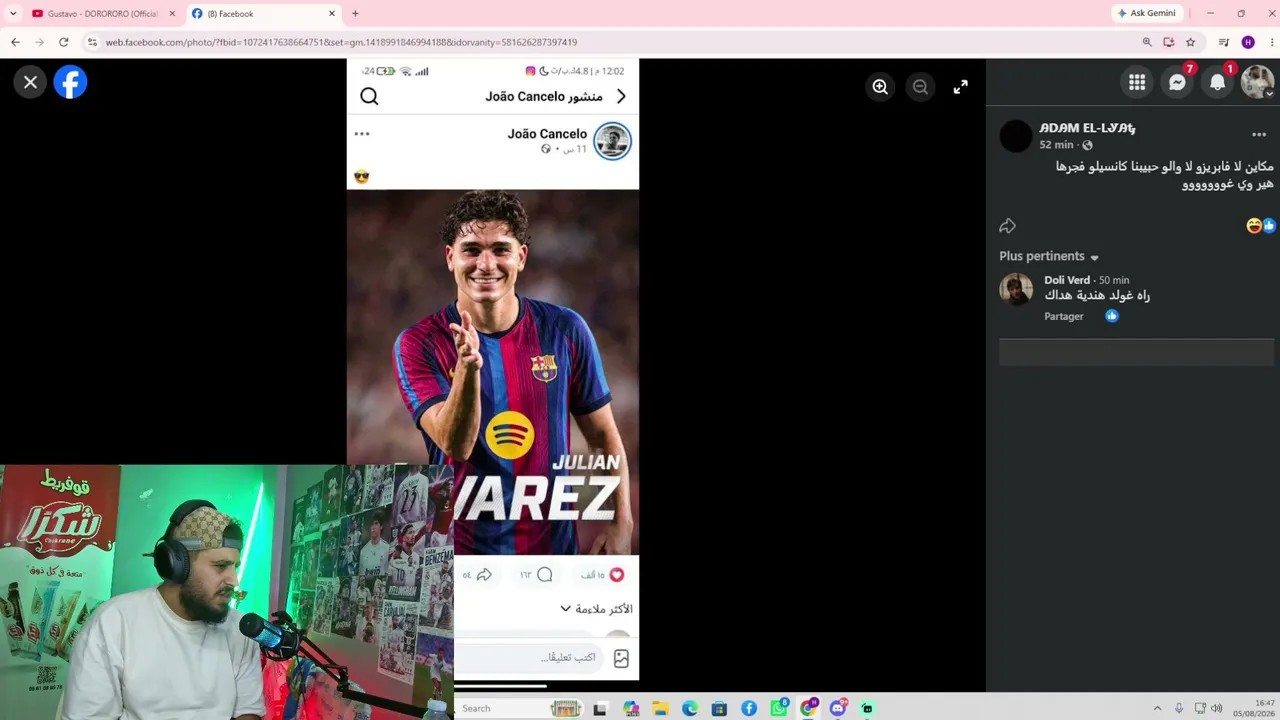Show hidden system tray icons

coord(1157,708)
